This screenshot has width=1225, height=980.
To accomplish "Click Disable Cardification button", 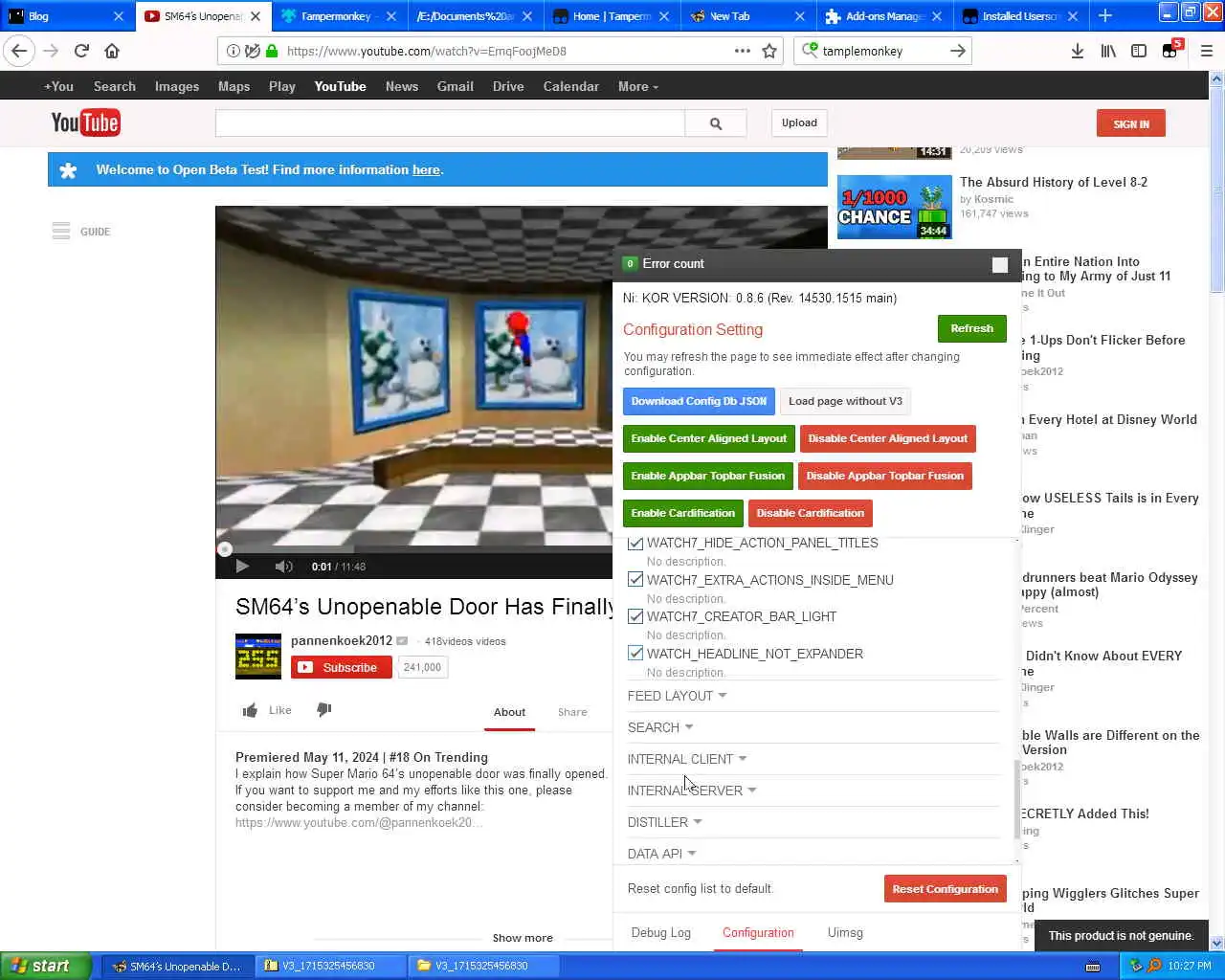I will [x=810, y=513].
